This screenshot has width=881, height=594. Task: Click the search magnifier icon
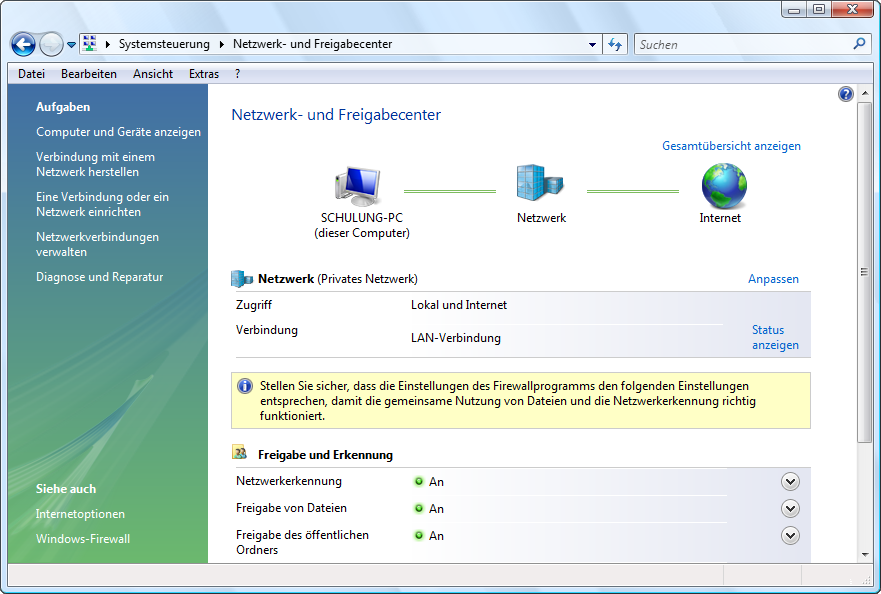(859, 44)
